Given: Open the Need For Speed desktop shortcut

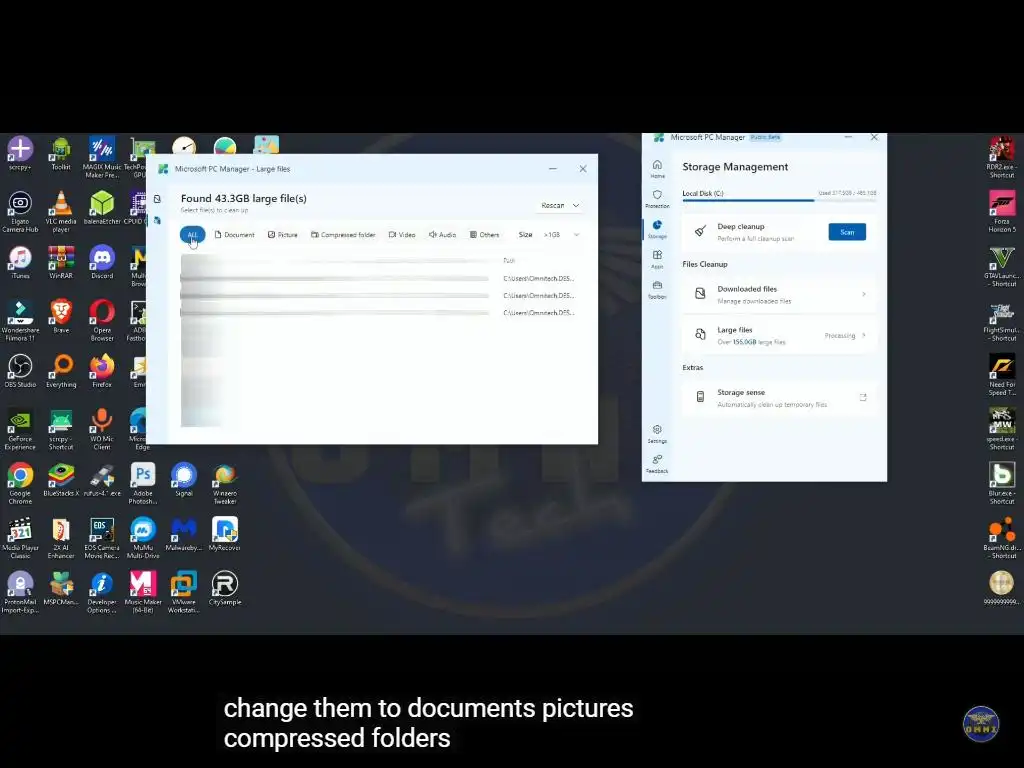Looking at the screenshot, I should (x=1002, y=375).
